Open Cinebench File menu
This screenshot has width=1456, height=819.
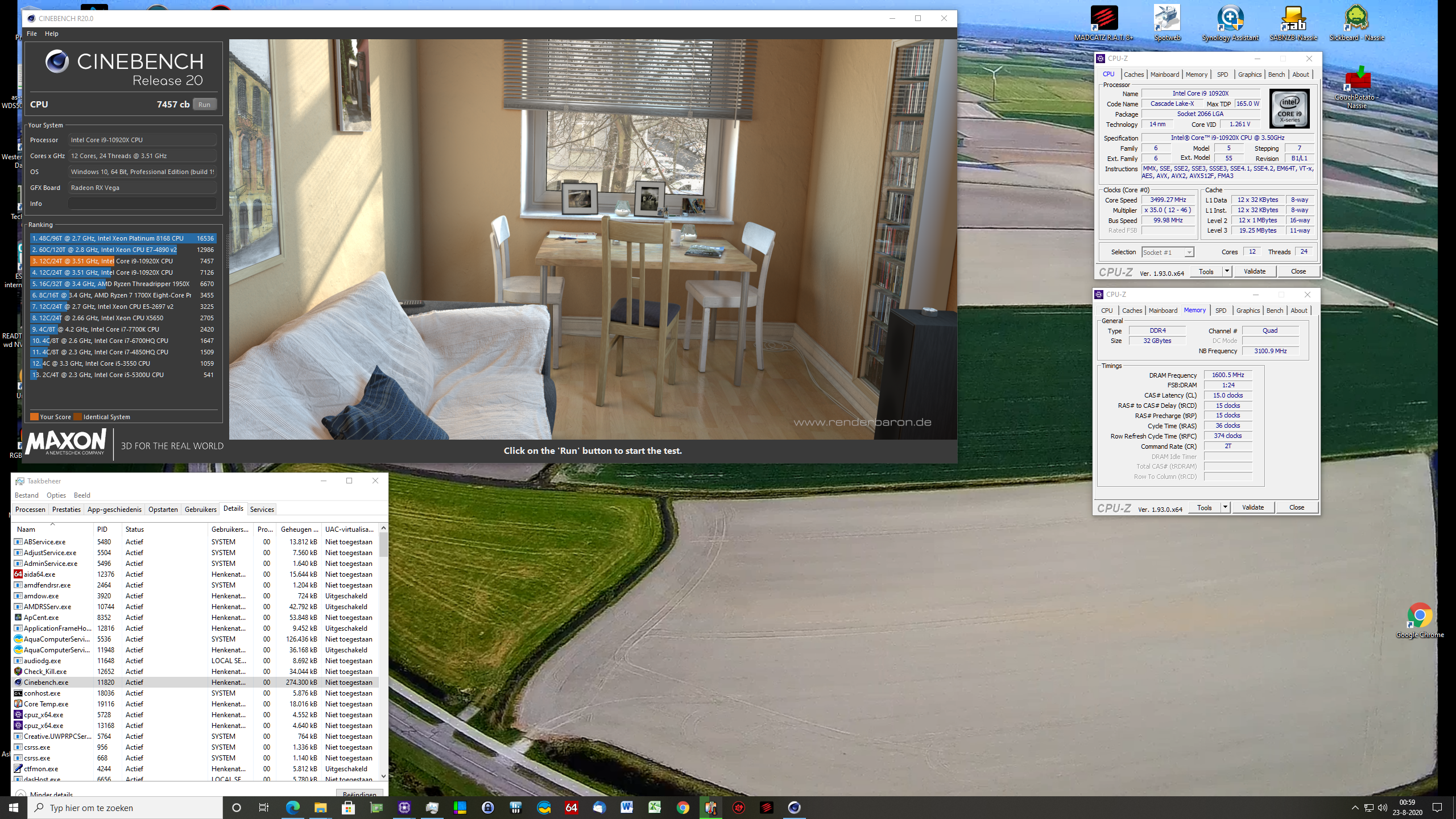(32, 34)
